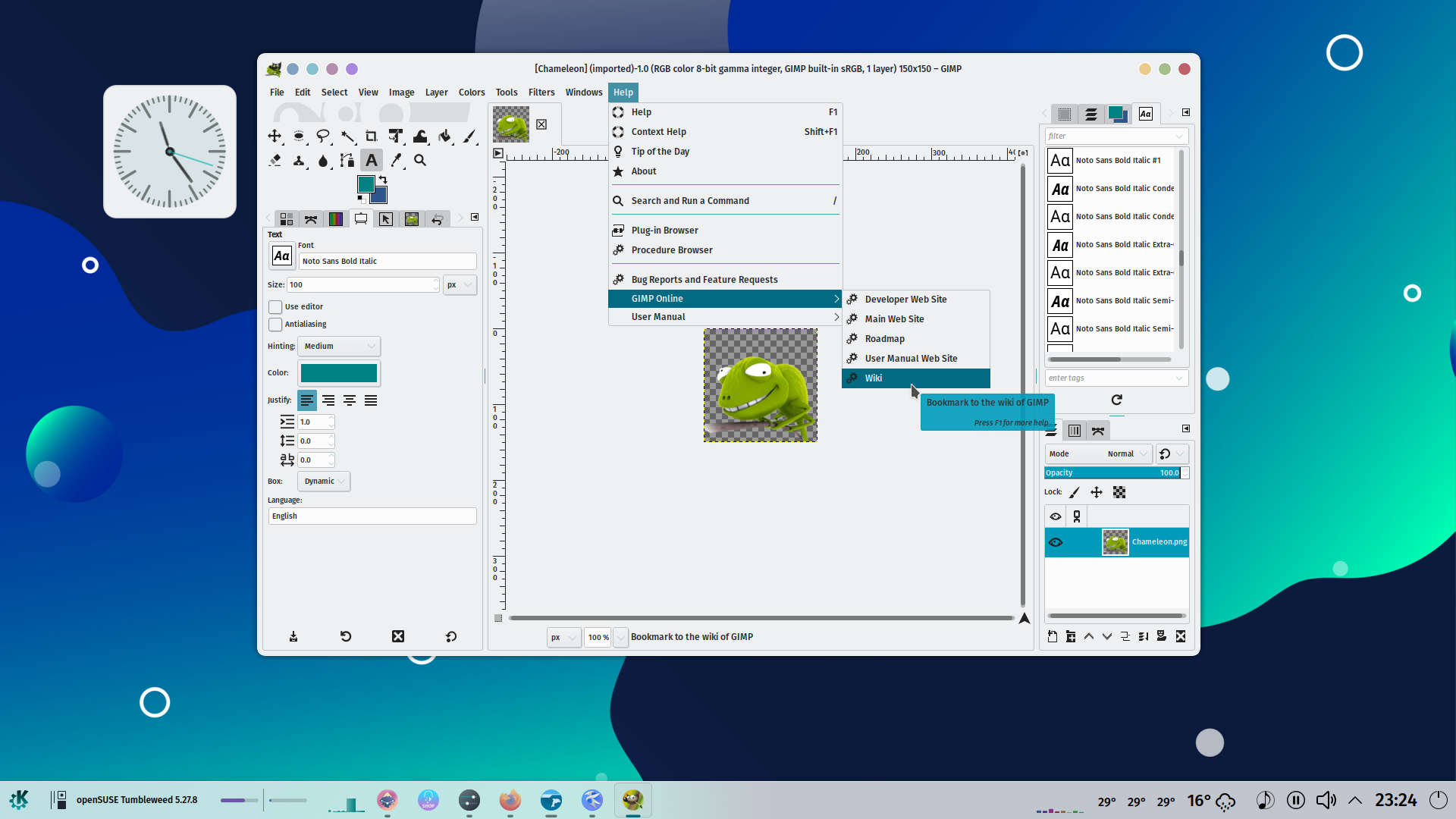Delete the layer icon

1181,636
